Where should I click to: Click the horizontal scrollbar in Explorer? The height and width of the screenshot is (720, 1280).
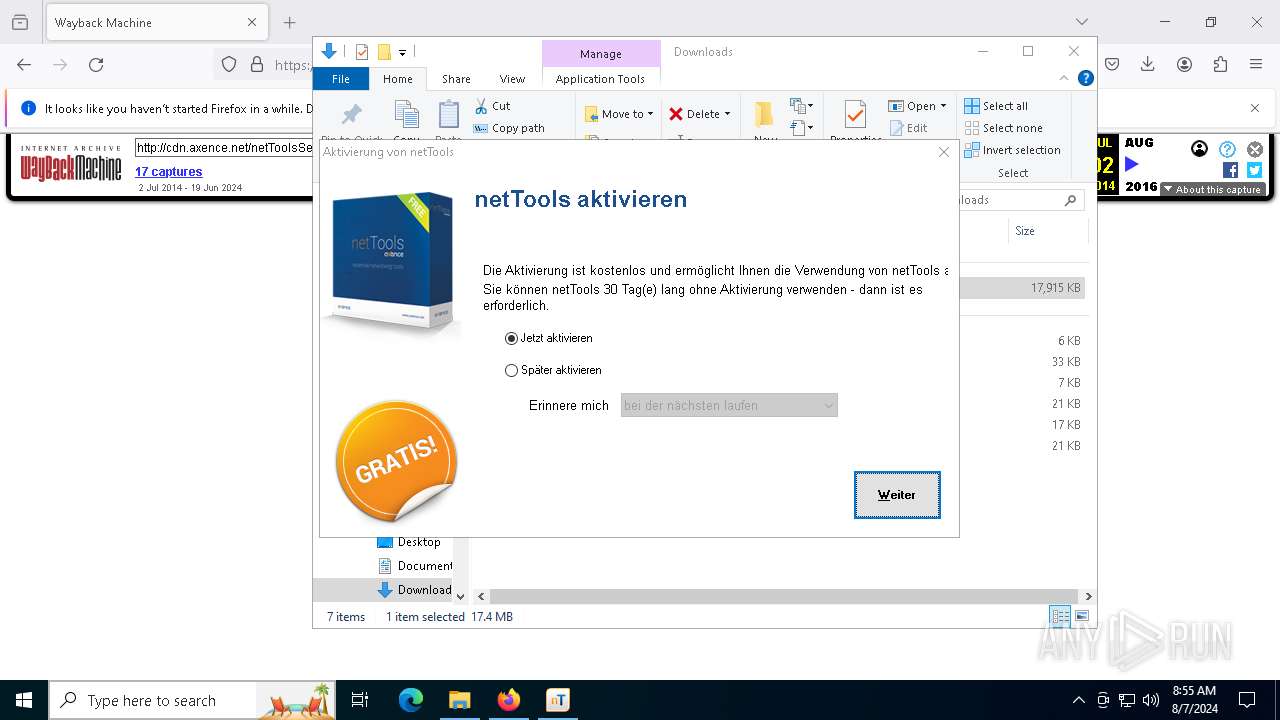(782, 596)
